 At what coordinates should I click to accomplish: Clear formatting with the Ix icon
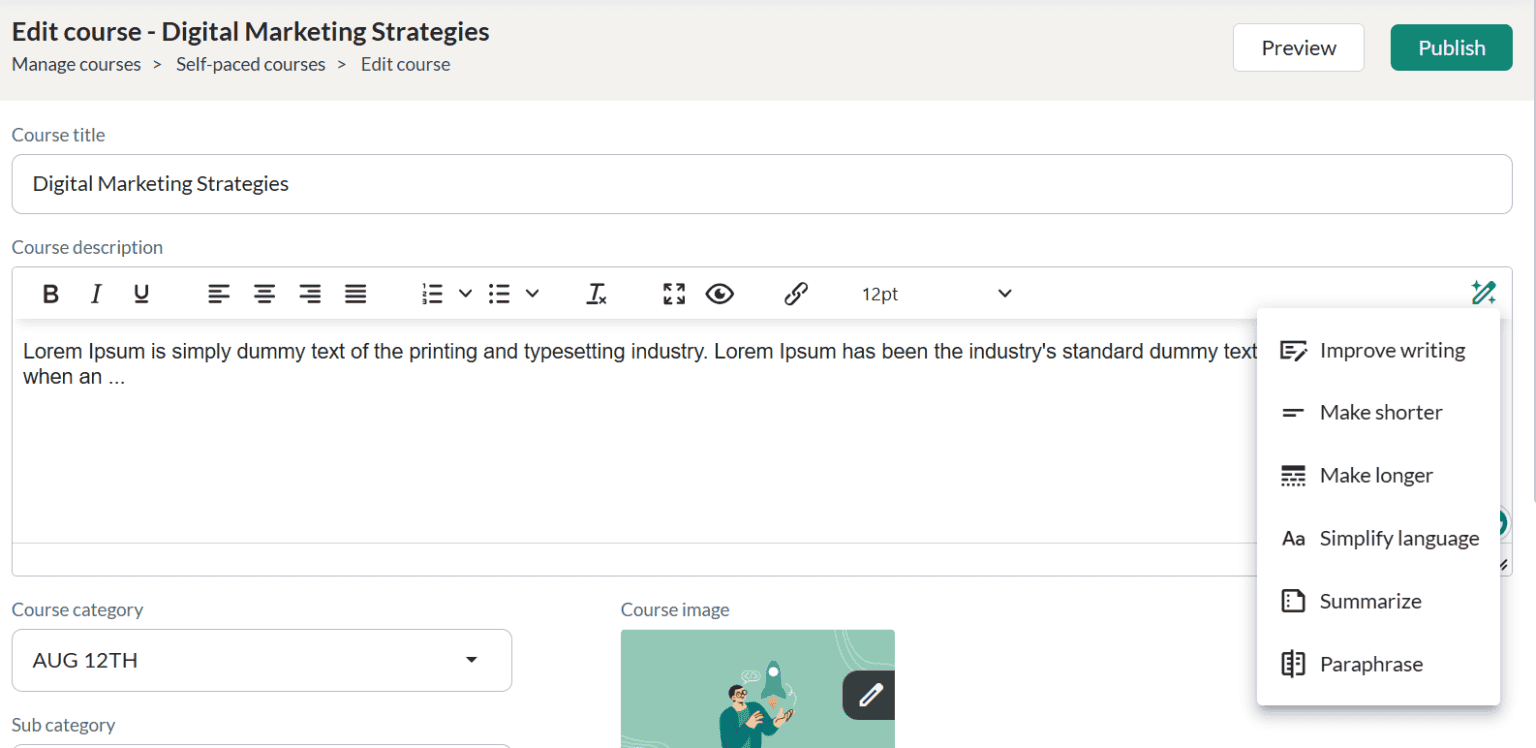[596, 293]
